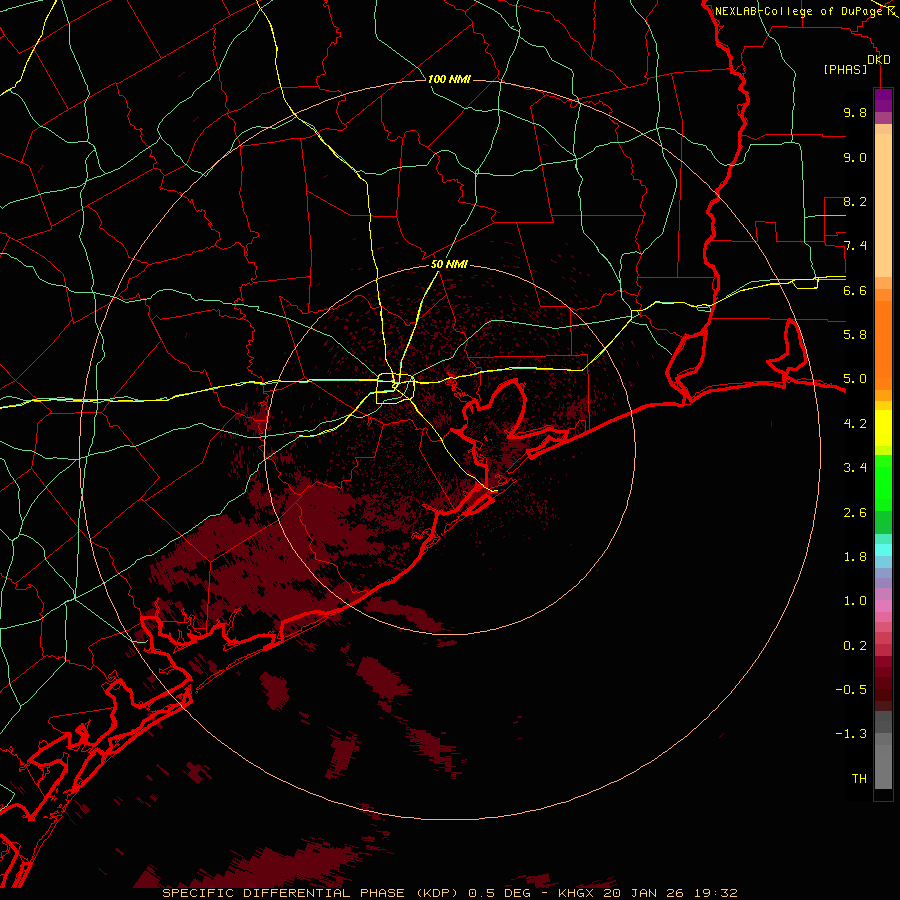
Task: Click the 5.0 color scale label
Action: (855, 379)
